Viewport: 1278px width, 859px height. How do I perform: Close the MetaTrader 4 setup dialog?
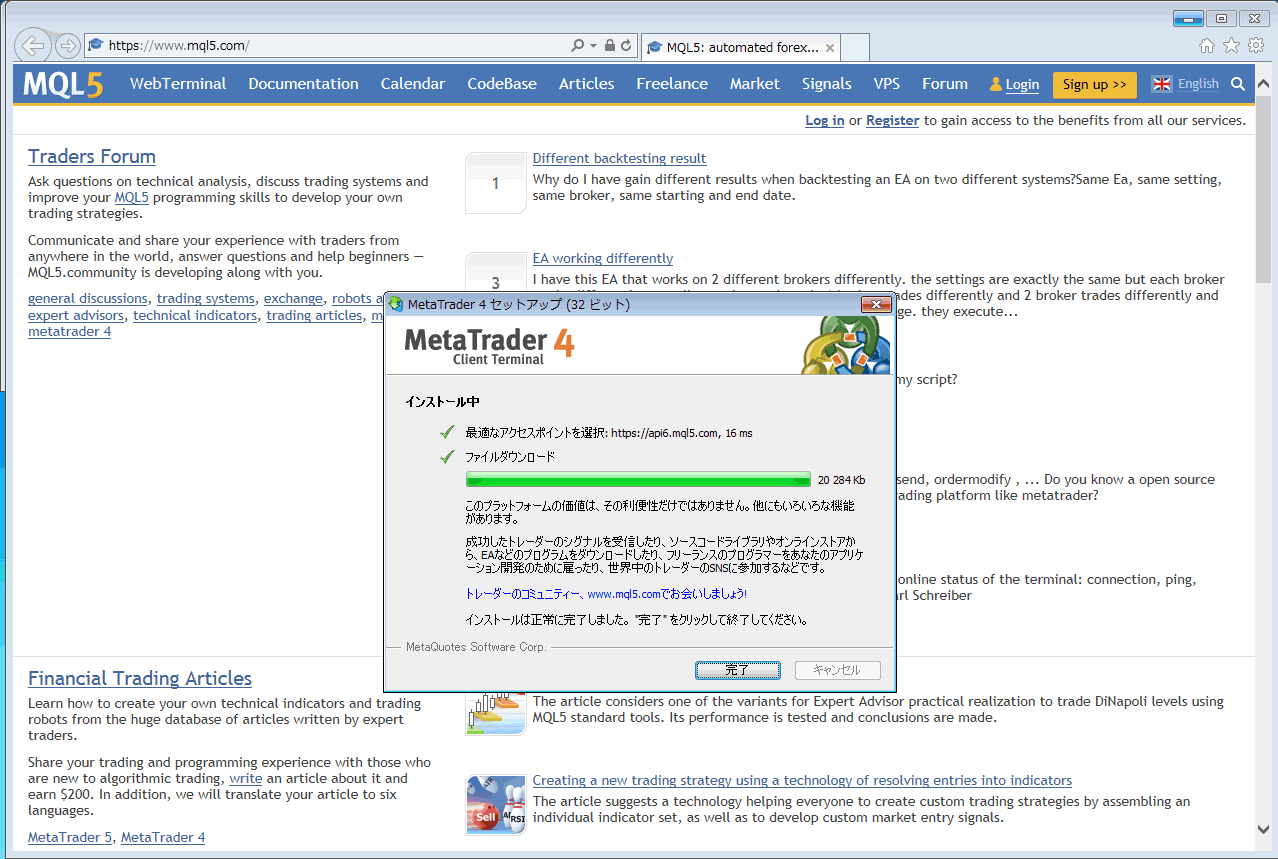coord(876,304)
